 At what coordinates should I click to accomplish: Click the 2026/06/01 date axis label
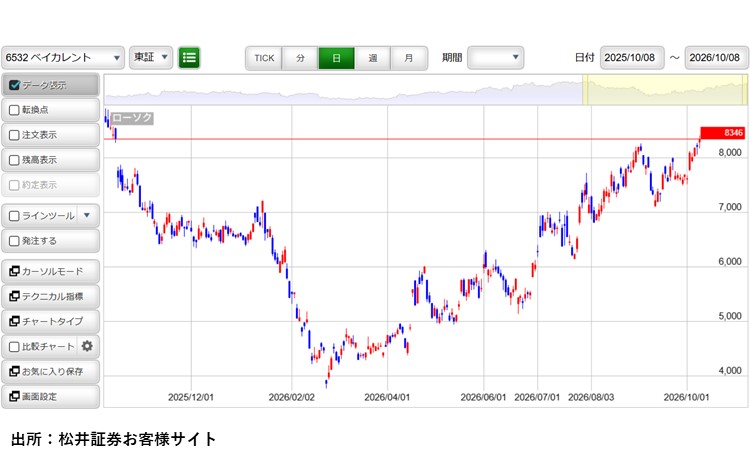tap(483, 397)
